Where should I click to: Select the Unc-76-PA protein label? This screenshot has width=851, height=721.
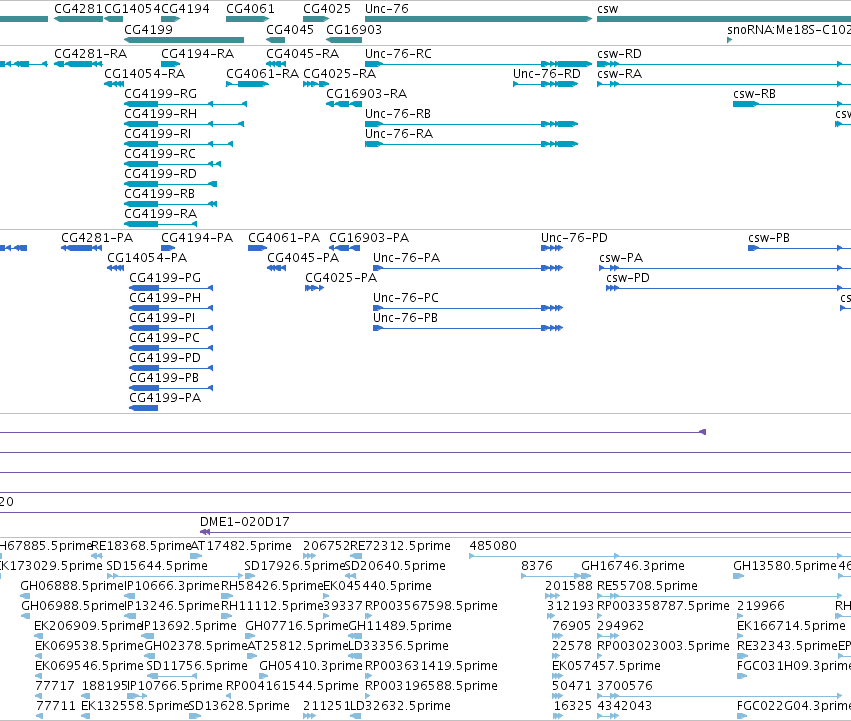click(407, 257)
